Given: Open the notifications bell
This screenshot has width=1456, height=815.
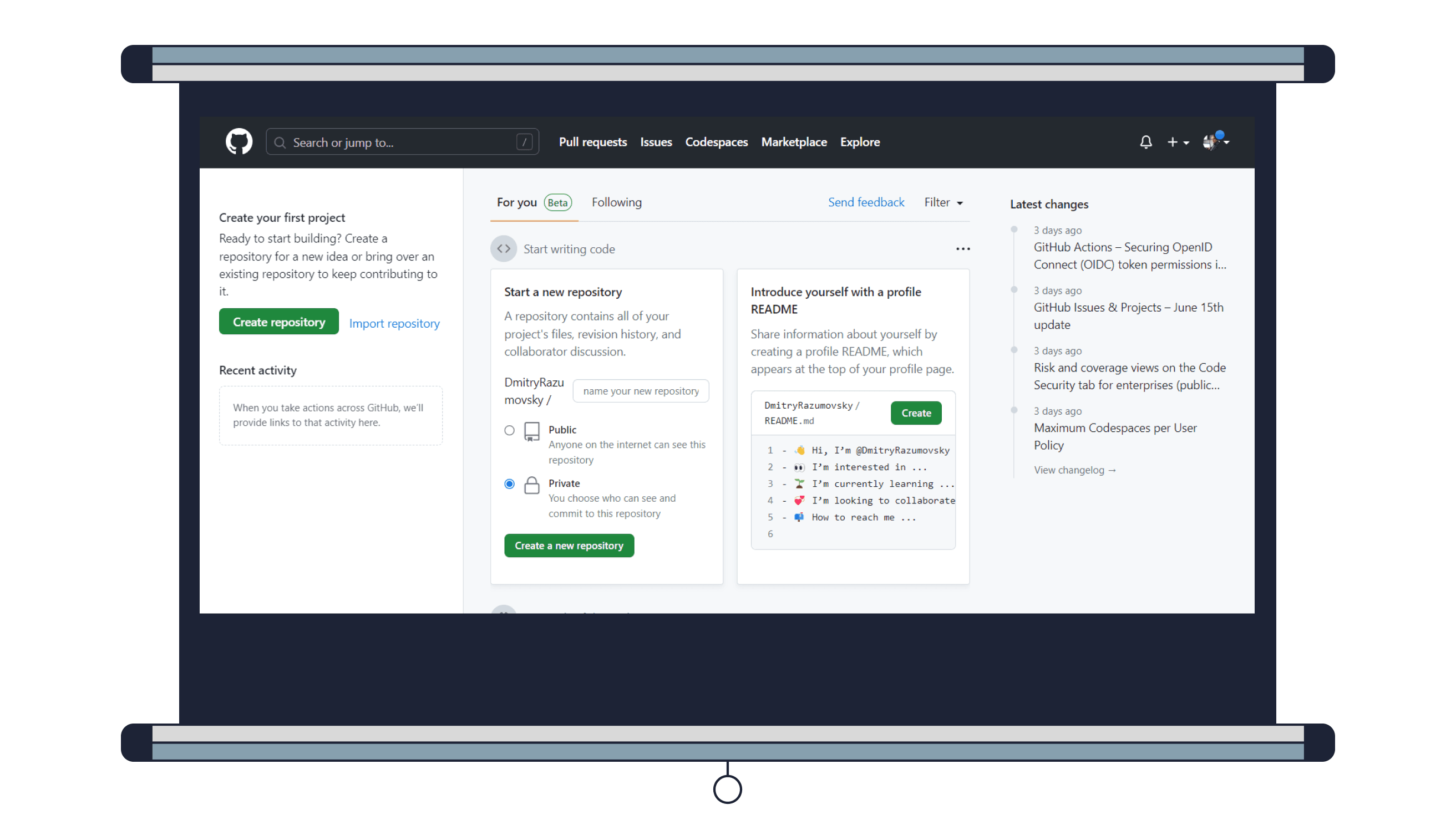Looking at the screenshot, I should [x=1146, y=142].
